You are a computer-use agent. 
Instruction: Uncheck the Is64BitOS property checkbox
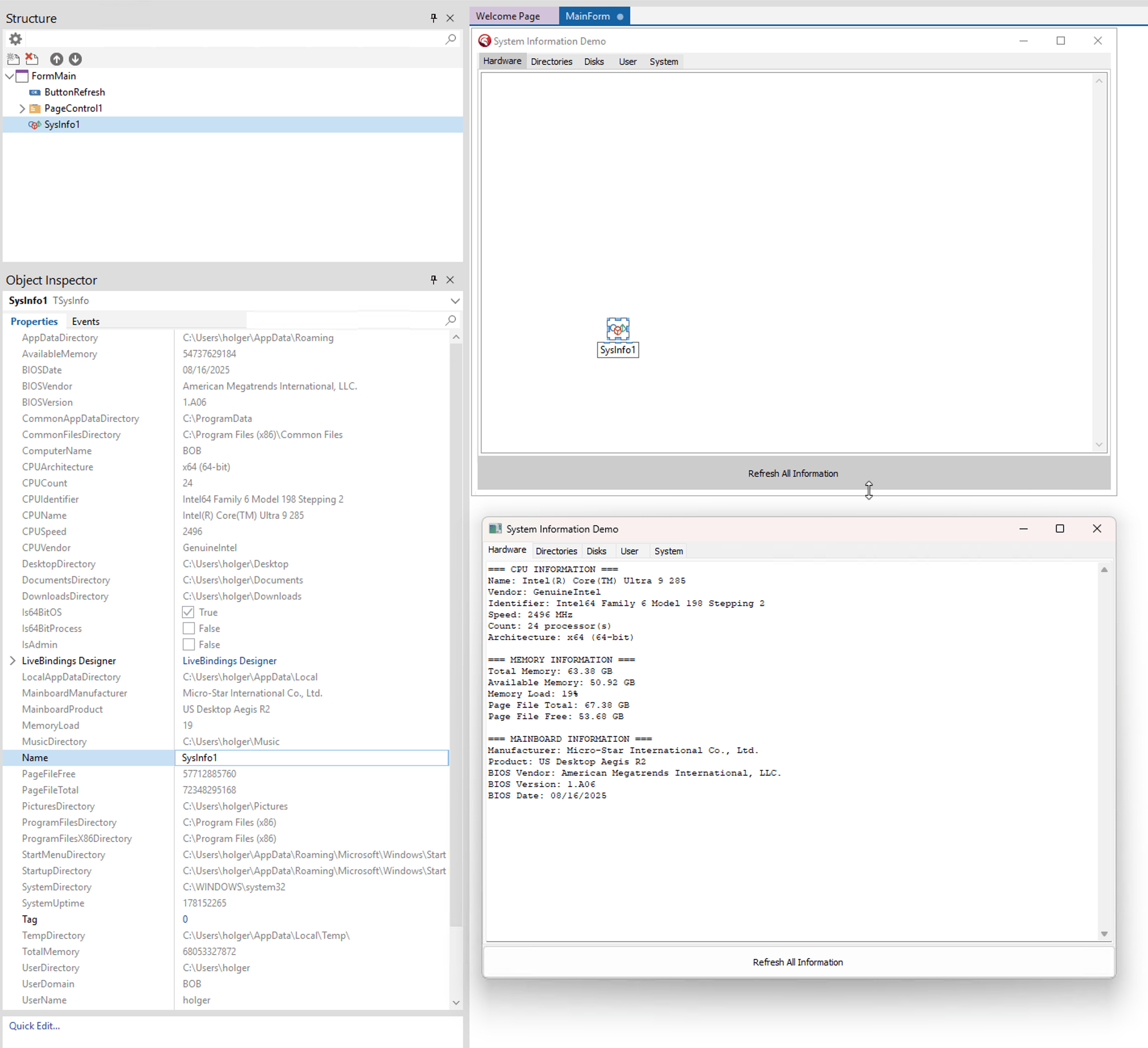click(x=188, y=612)
